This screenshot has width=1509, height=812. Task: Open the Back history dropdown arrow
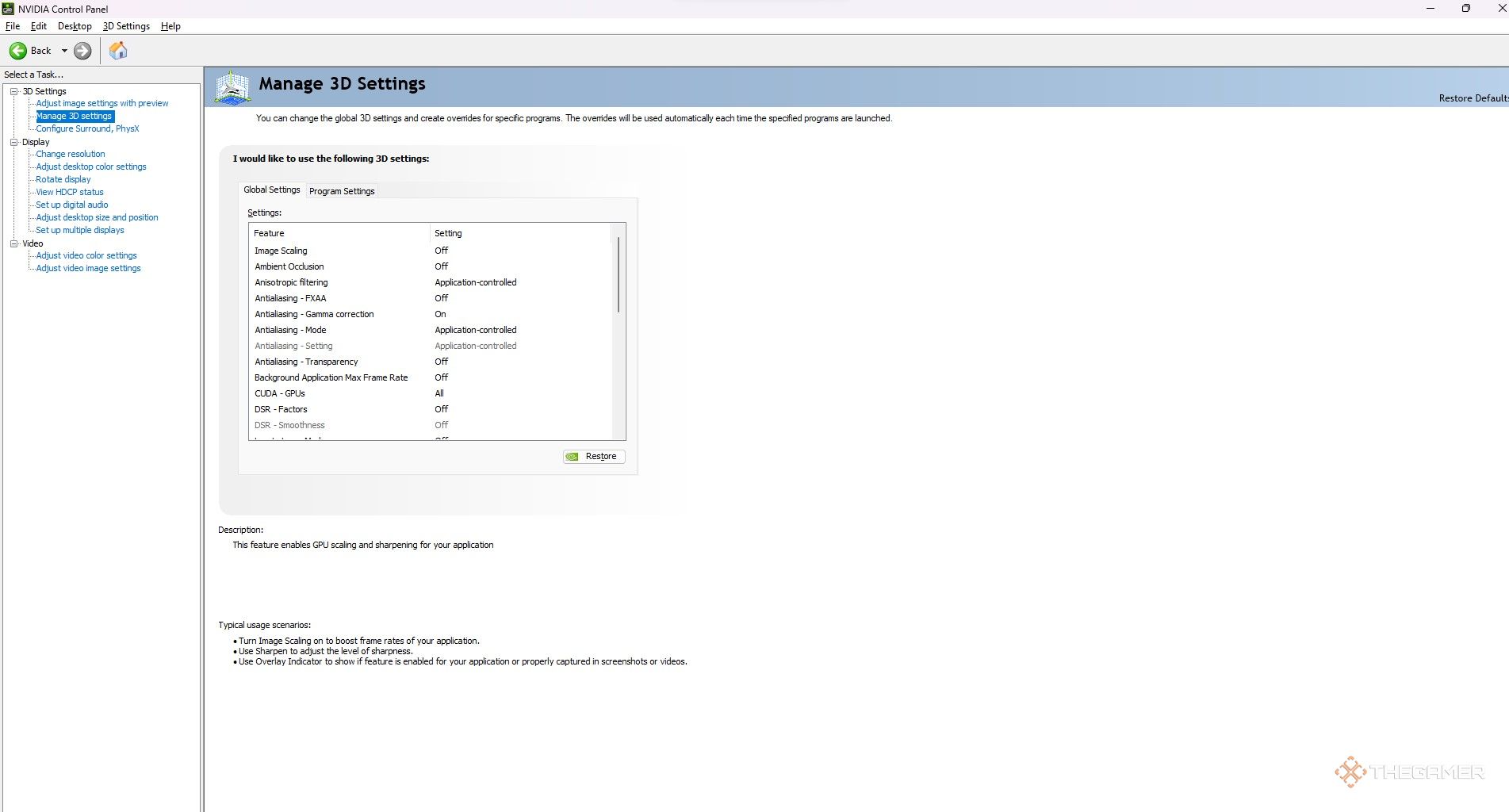64,51
